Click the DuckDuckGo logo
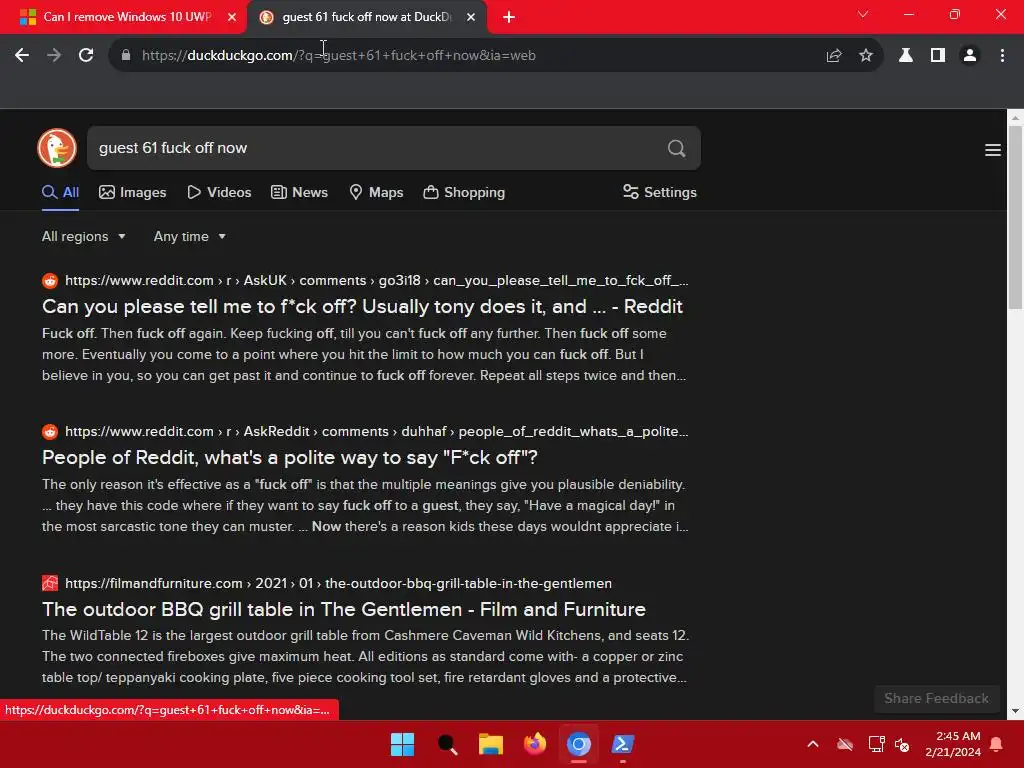 click(x=57, y=148)
